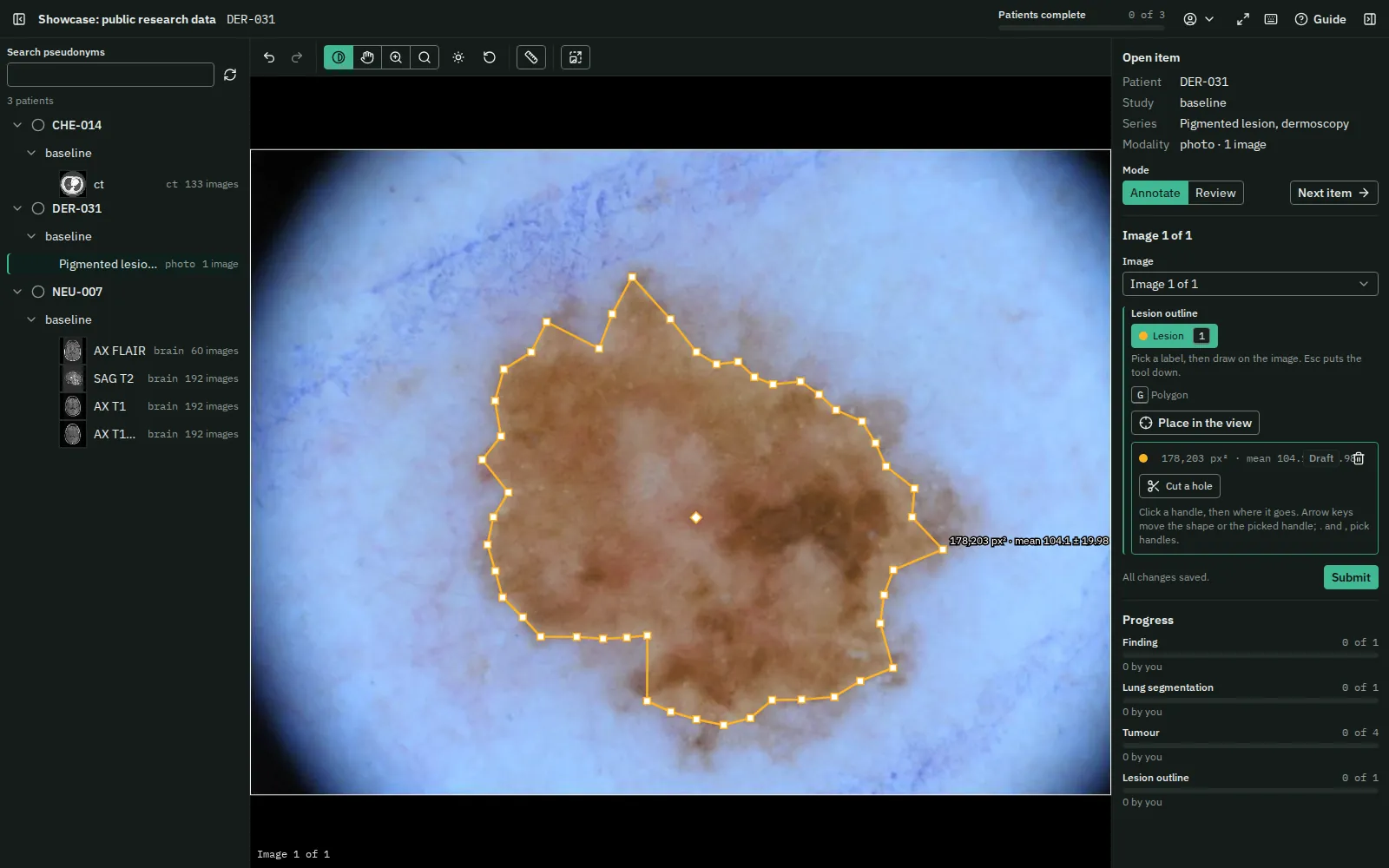Delete the draft lesion with trash icon
This screenshot has height=868, width=1389.
[1359, 458]
